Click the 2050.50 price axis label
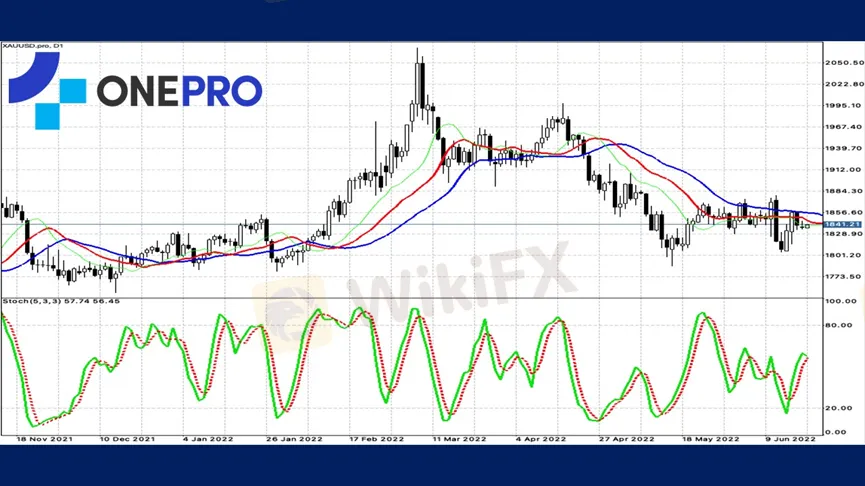The image size is (865, 486). [843, 63]
